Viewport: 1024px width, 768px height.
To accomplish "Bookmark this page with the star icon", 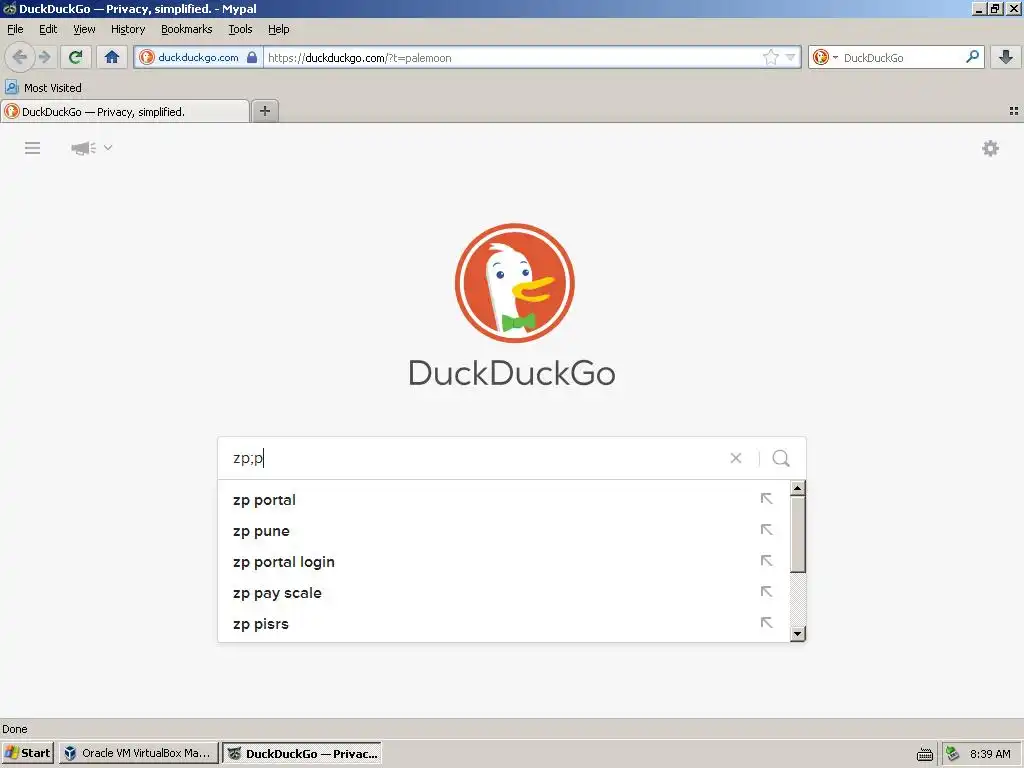I will point(771,57).
